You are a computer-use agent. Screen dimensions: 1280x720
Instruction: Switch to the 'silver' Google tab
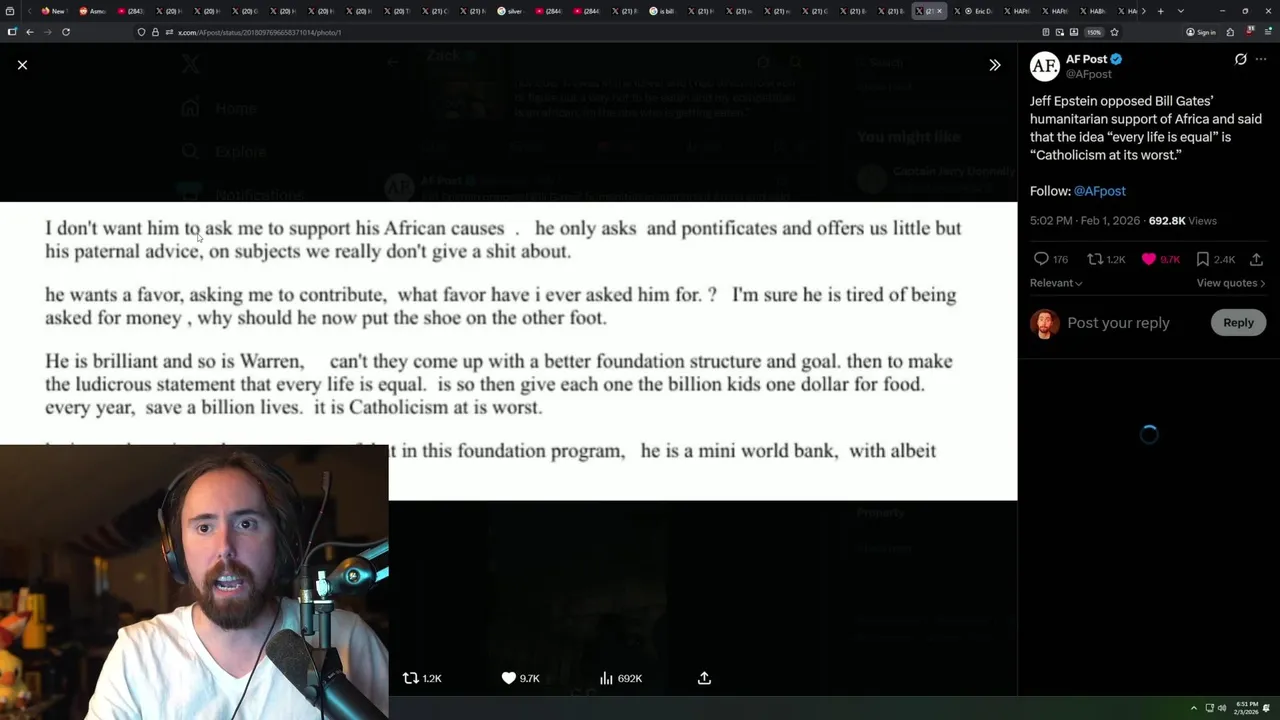tap(510, 11)
